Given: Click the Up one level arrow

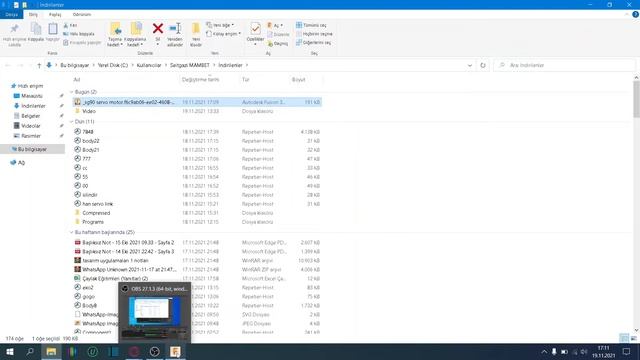Looking at the screenshot, I should point(39,65).
